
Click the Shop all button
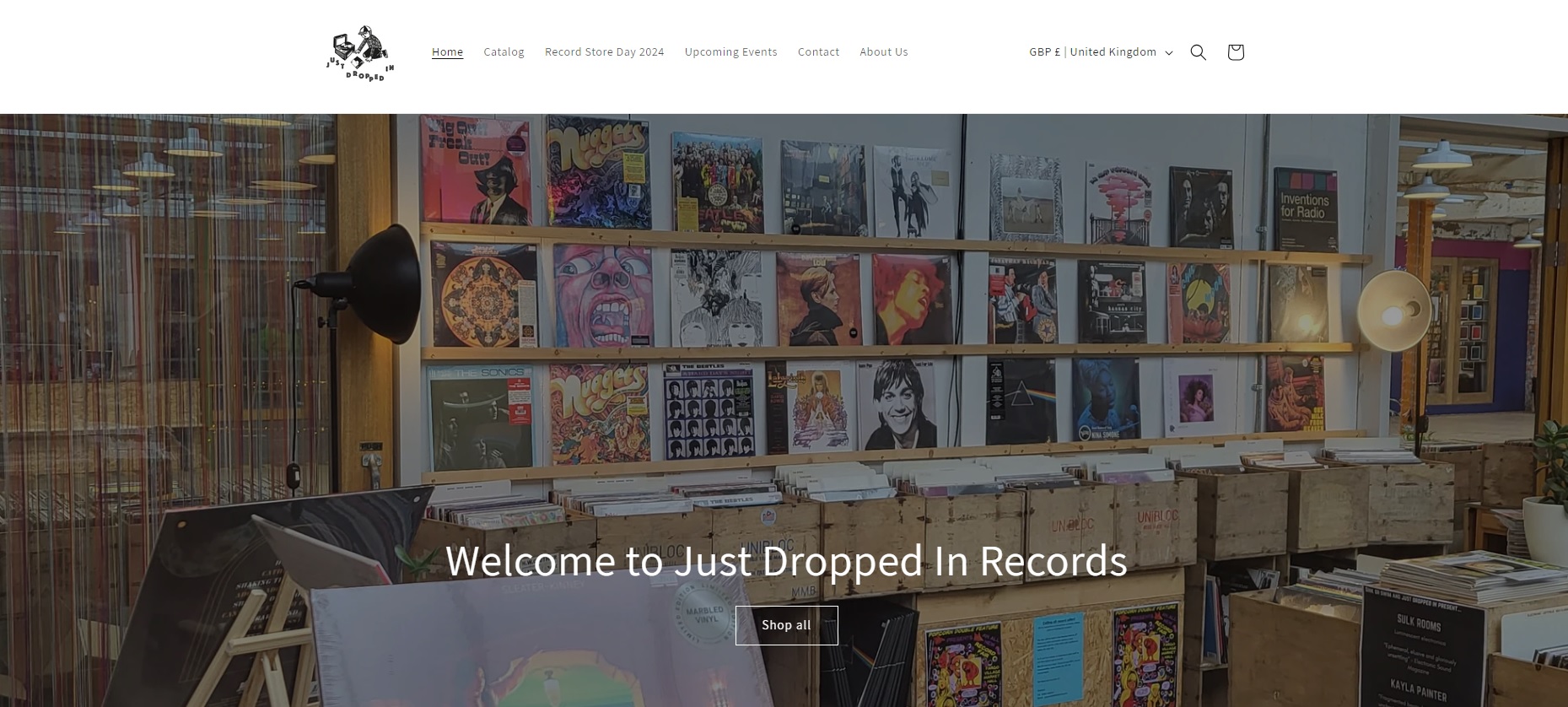coord(786,625)
